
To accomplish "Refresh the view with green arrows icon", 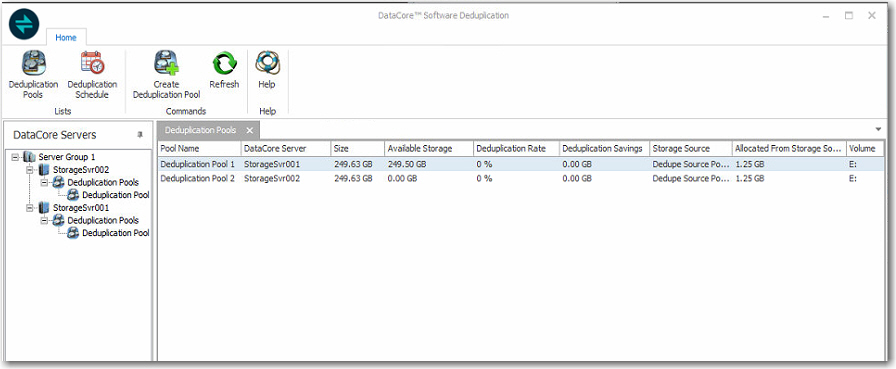I will tap(224, 63).
